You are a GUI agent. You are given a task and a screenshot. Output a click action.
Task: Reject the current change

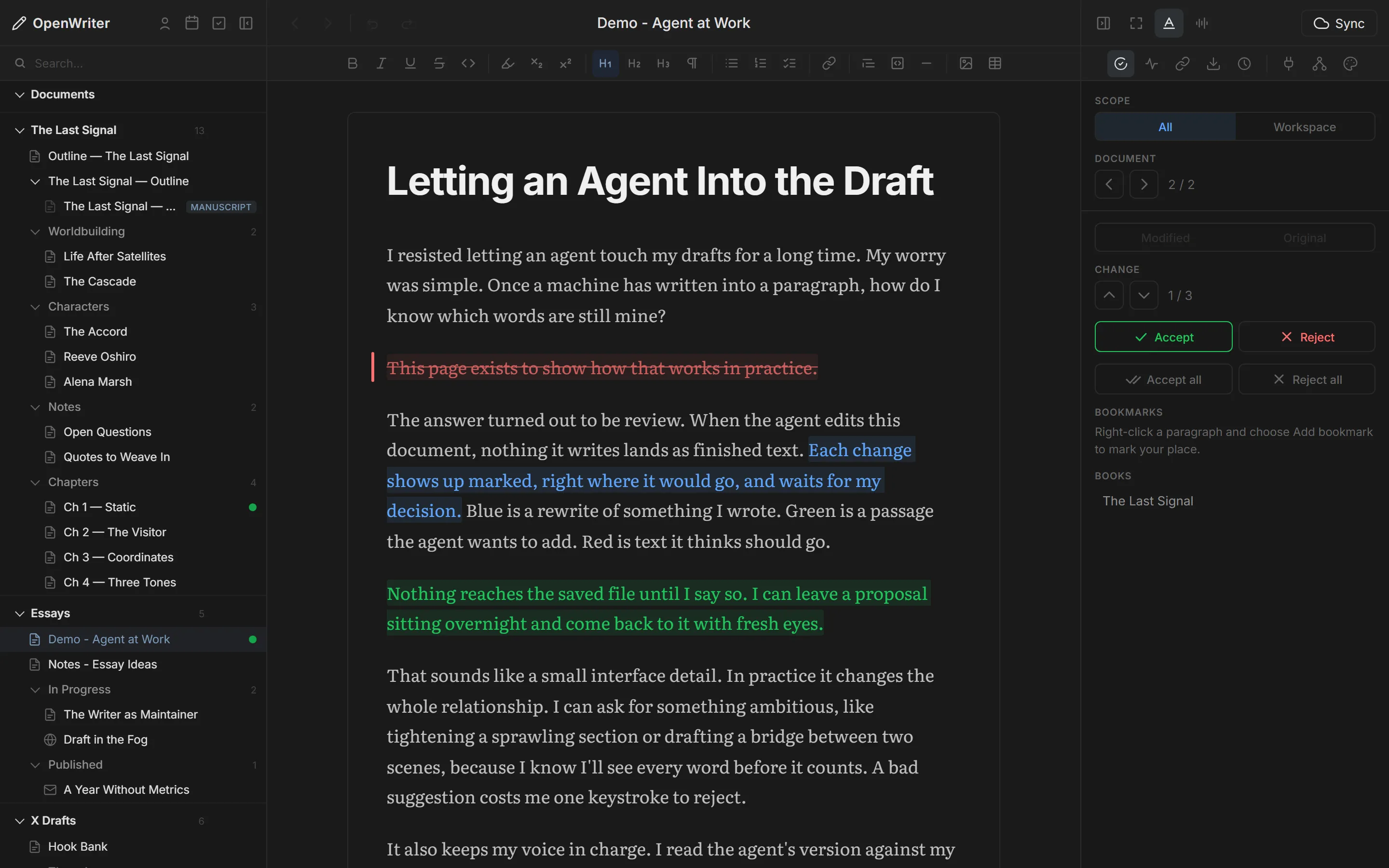click(1307, 337)
